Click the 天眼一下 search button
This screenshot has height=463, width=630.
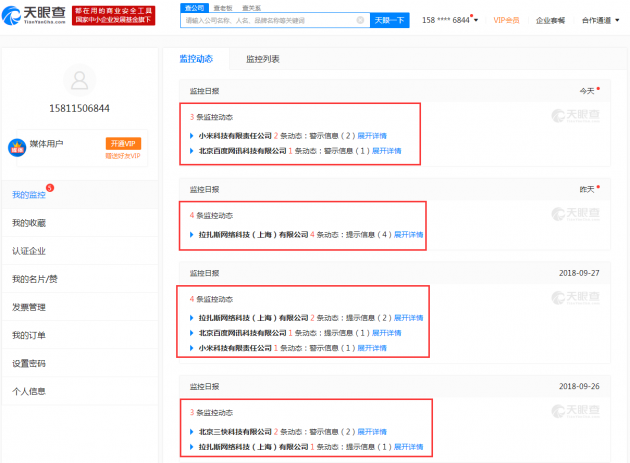389,20
